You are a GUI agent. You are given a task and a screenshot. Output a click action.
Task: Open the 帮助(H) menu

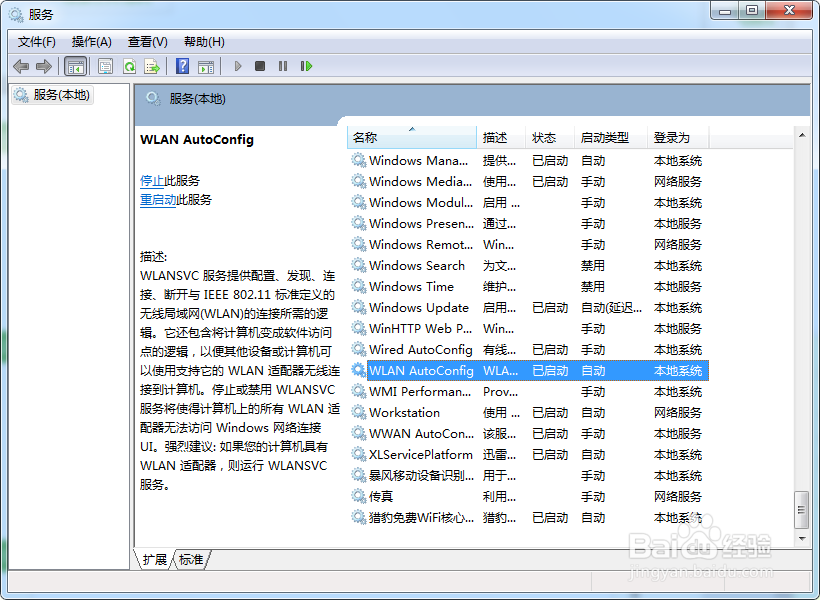(204, 42)
